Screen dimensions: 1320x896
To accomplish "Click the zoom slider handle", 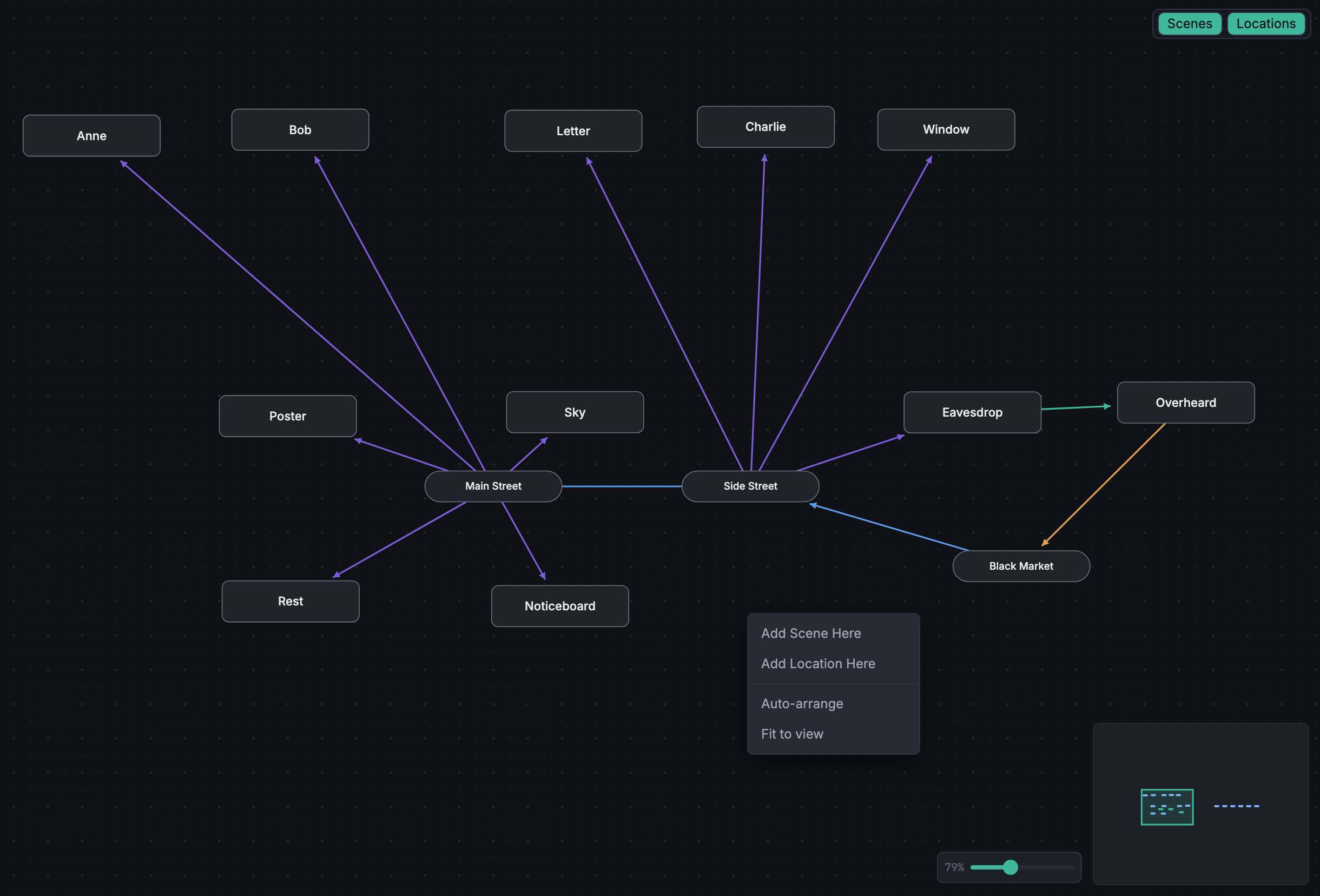I will [x=1010, y=867].
